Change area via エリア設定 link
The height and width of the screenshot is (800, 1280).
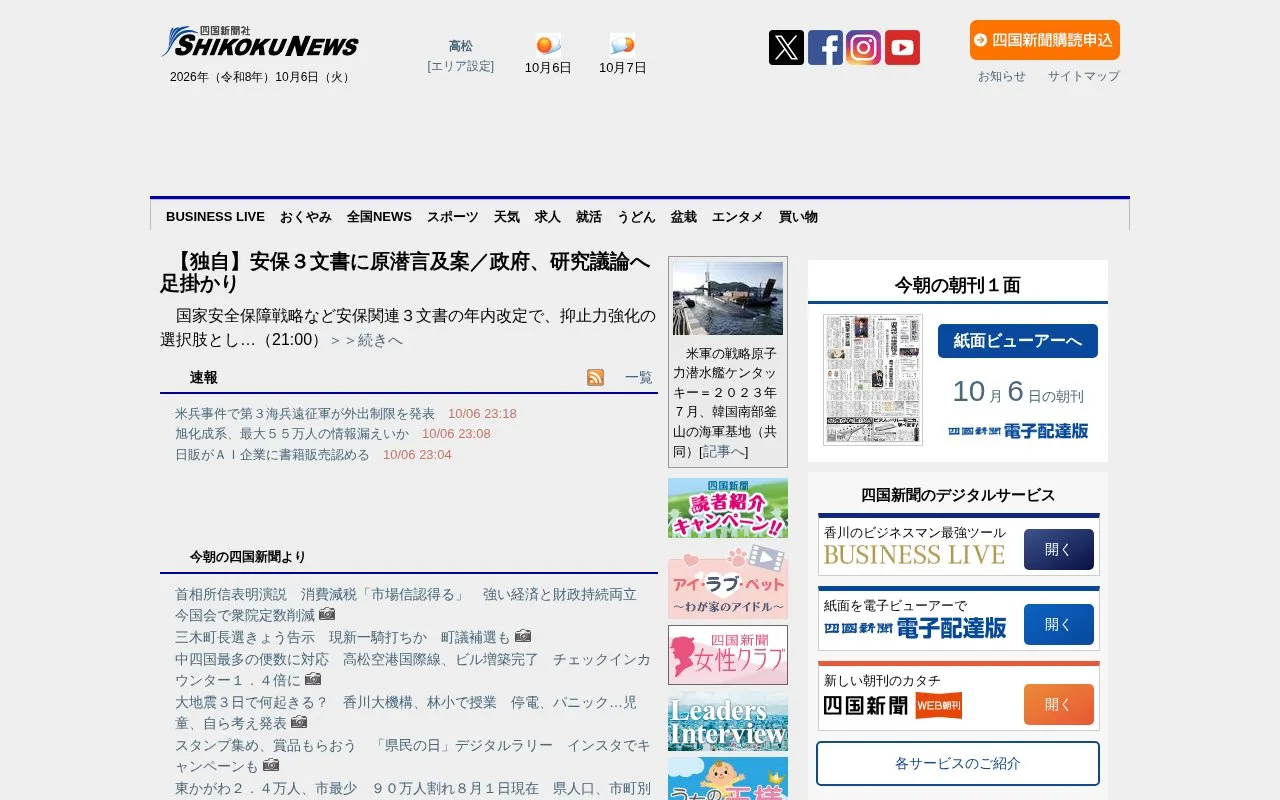pos(460,66)
